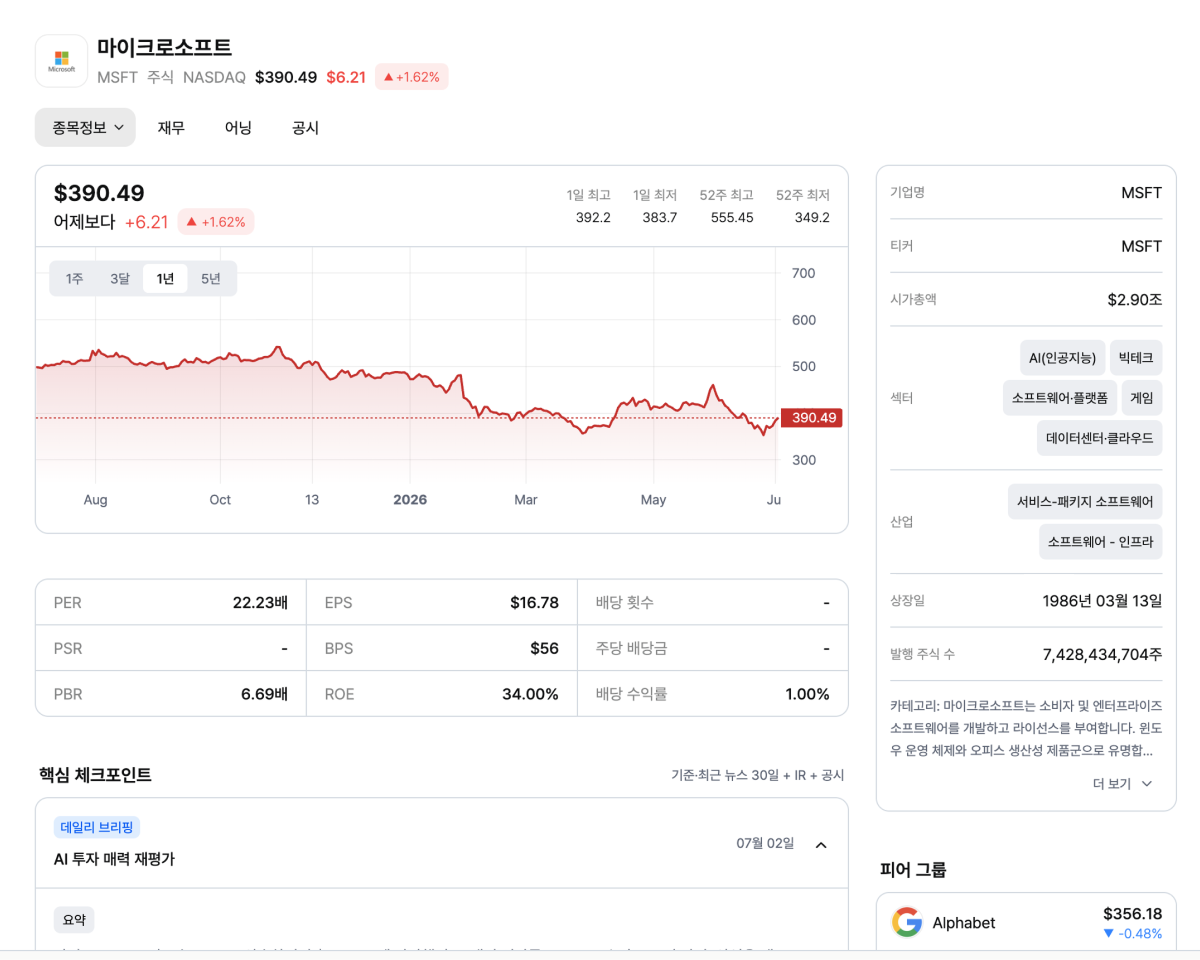Click the briefing date 07월 02일

pyautogui.click(x=765, y=843)
